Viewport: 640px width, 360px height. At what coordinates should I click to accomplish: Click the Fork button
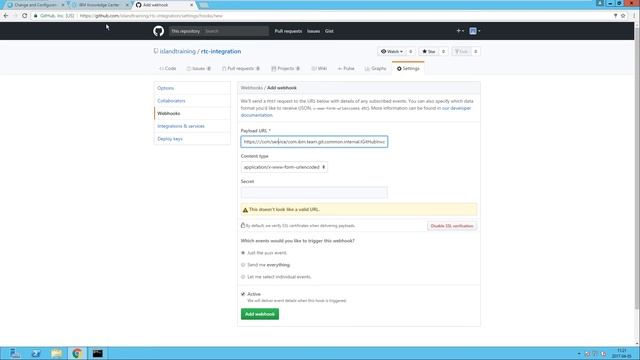pos(462,51)
